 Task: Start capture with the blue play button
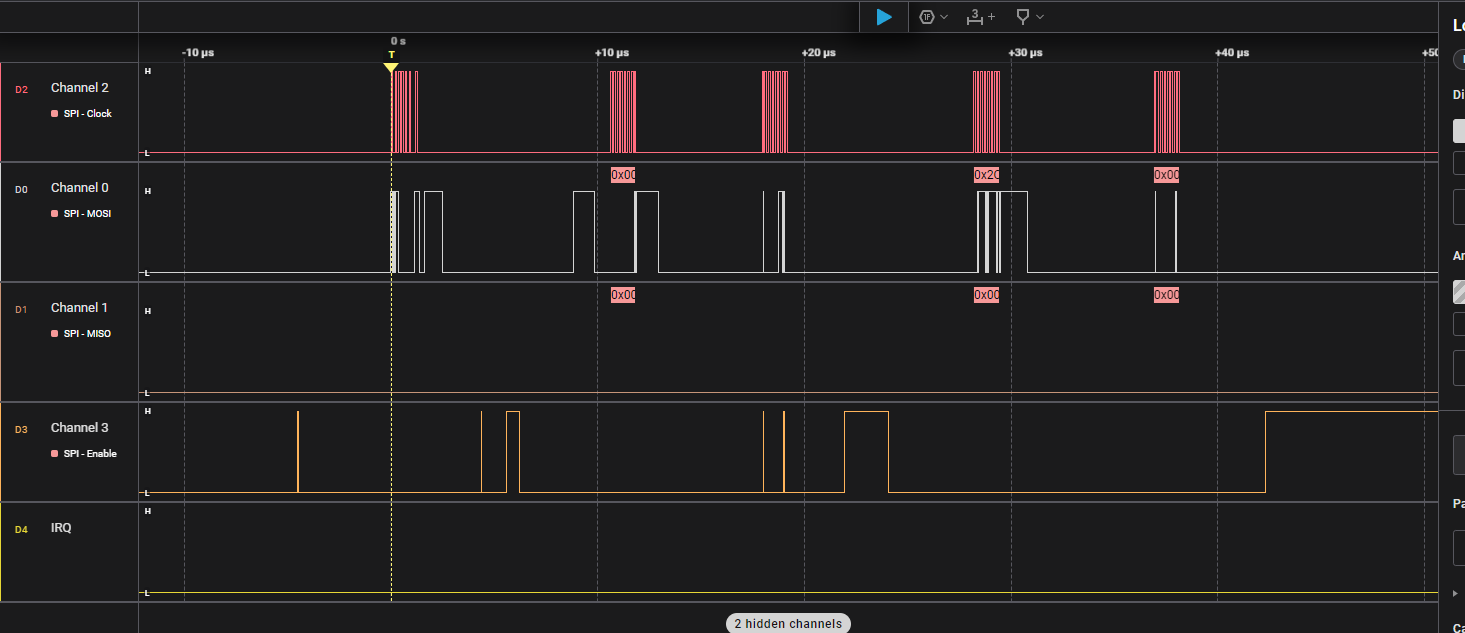pos(883,17)
